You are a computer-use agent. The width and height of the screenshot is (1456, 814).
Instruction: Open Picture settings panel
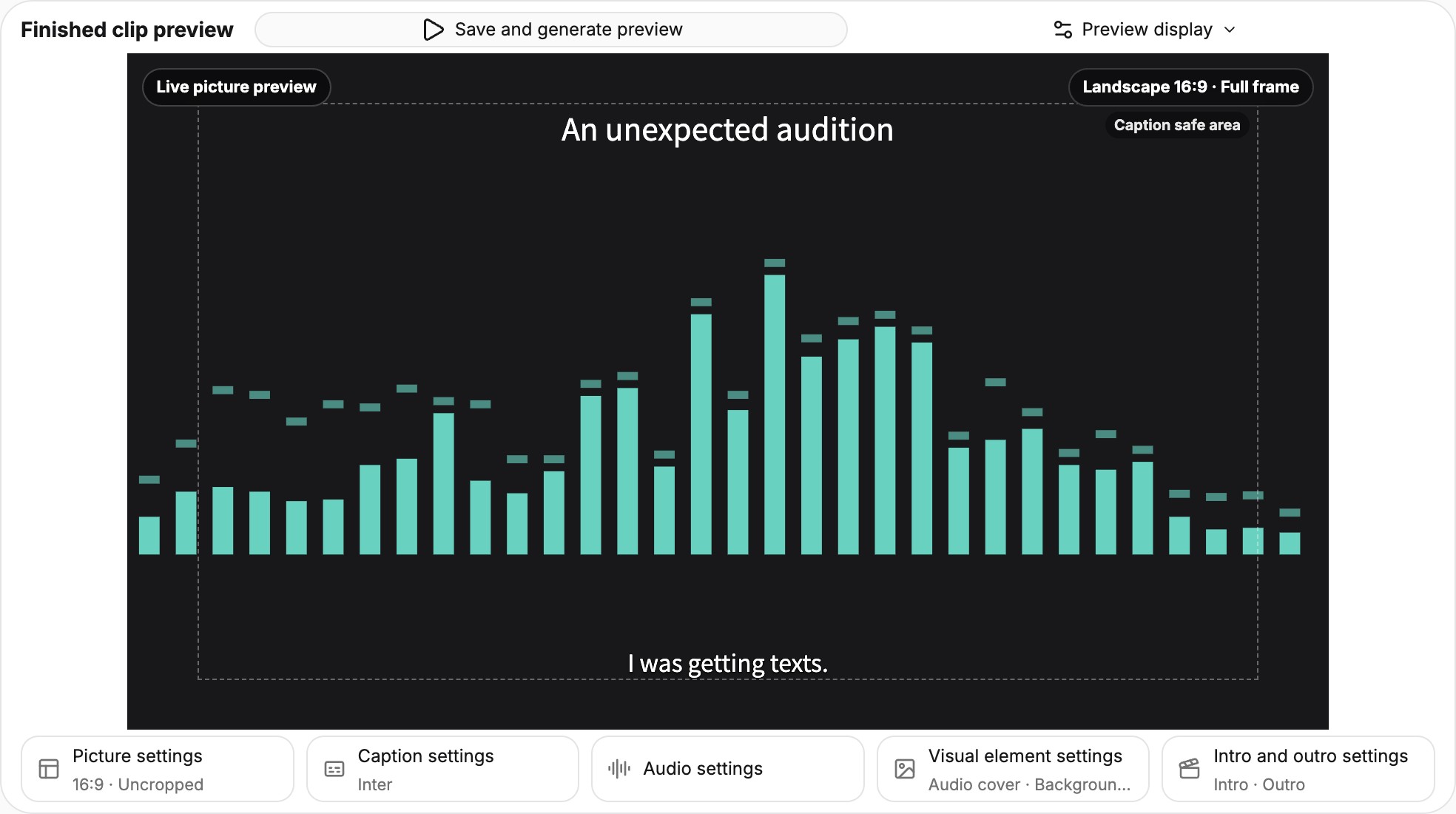point(158,769)
